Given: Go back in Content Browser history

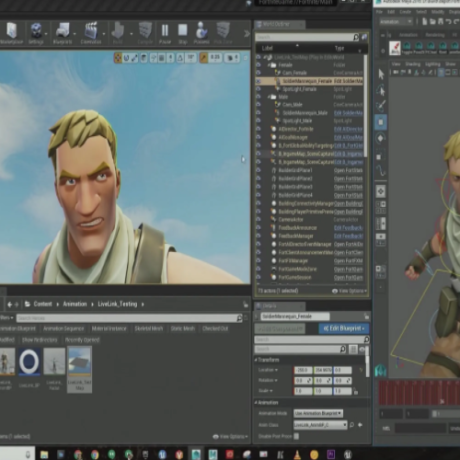Looking at the screenshot, I should [x=10, y=304].
